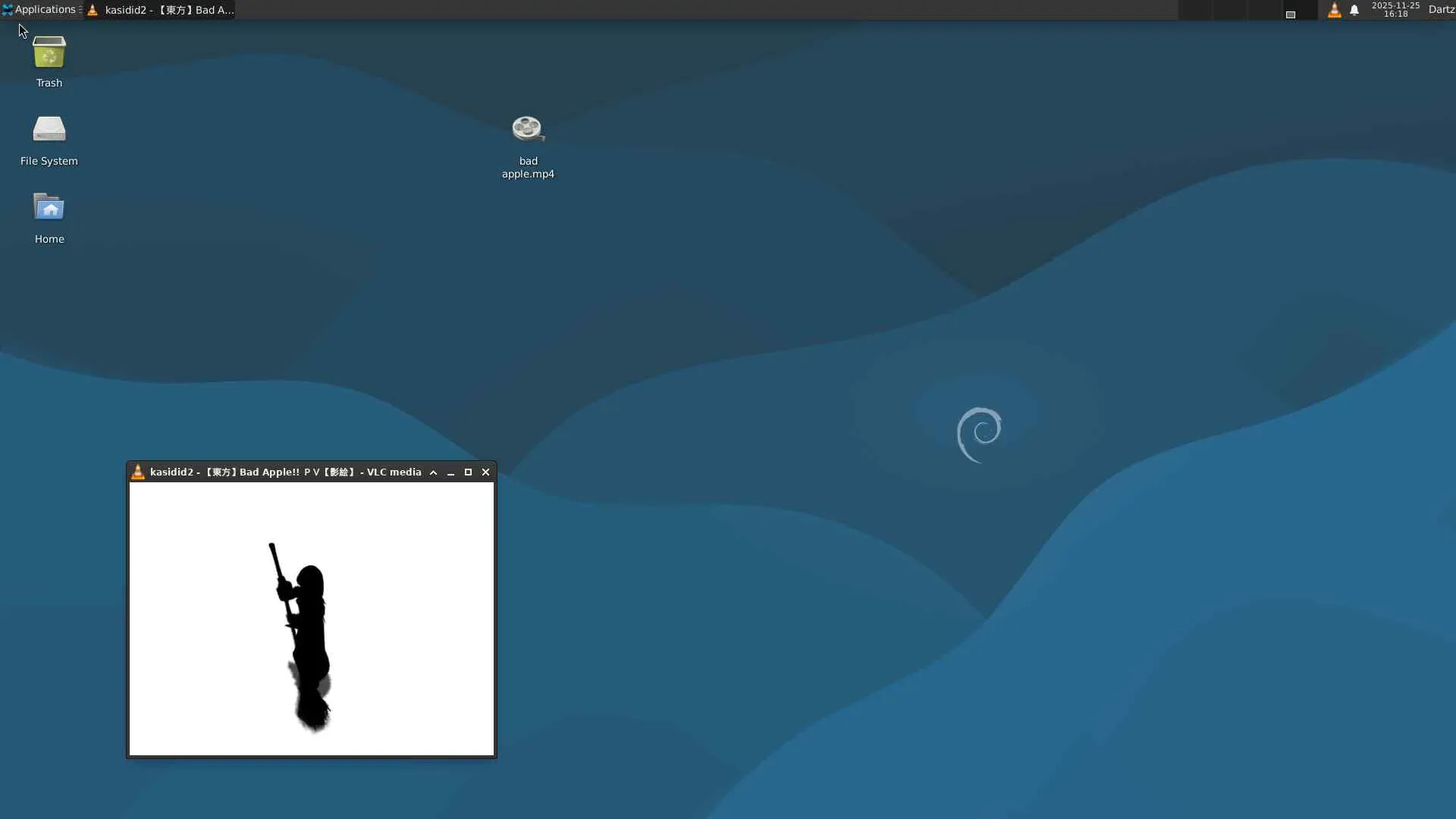Click the VLC window title bar text
The height and width of the screenshot is (819, 1456).
285,472
